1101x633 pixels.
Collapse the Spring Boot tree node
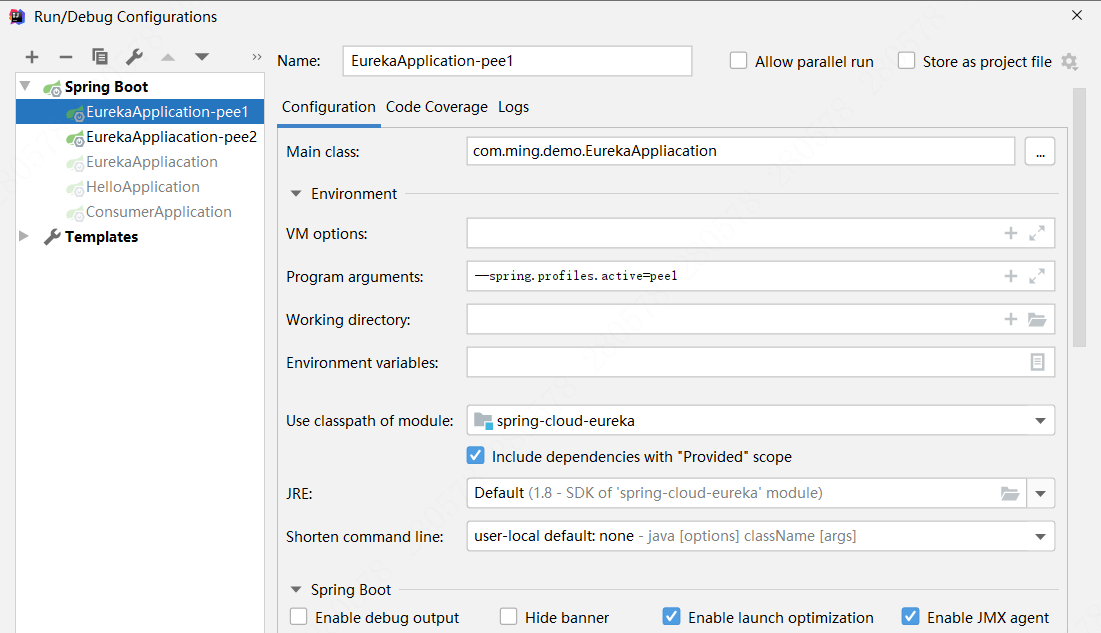(25, 86)
